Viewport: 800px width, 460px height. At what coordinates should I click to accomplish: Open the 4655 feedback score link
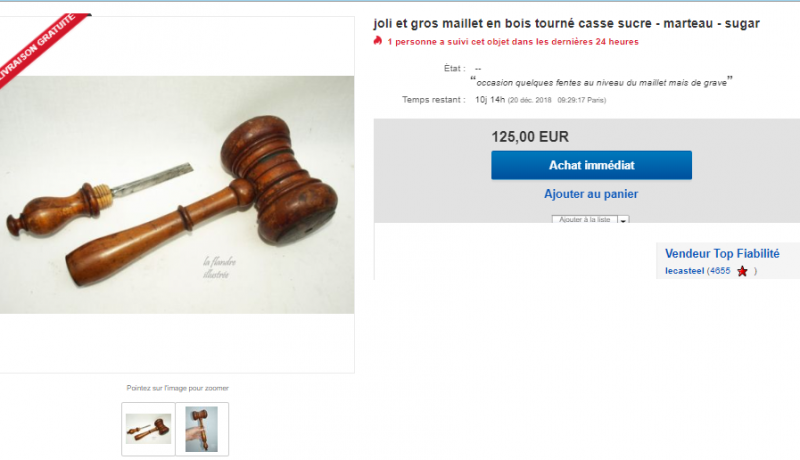point(720,271)
